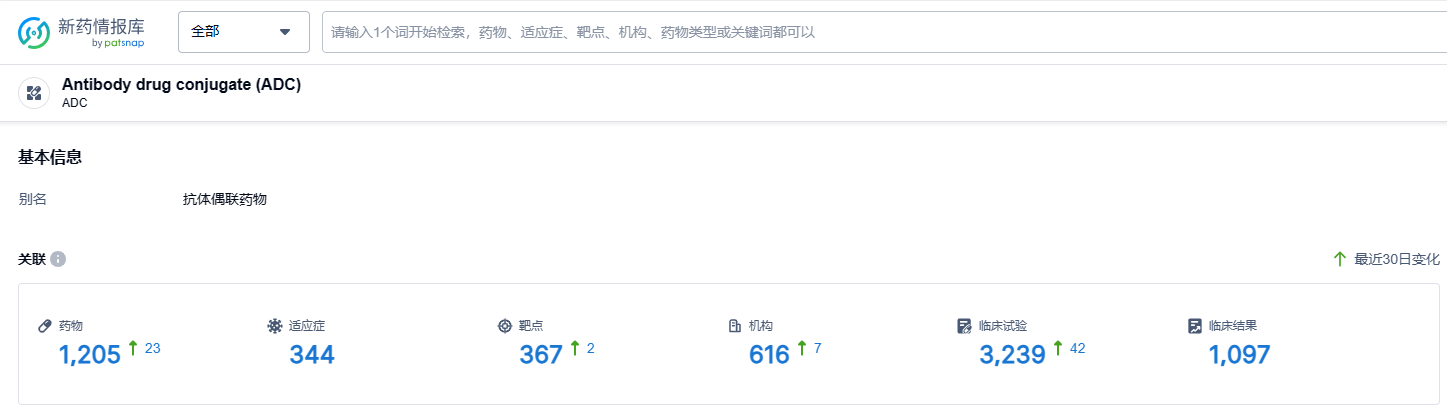Open the 367 targets count link

point(541,354)
